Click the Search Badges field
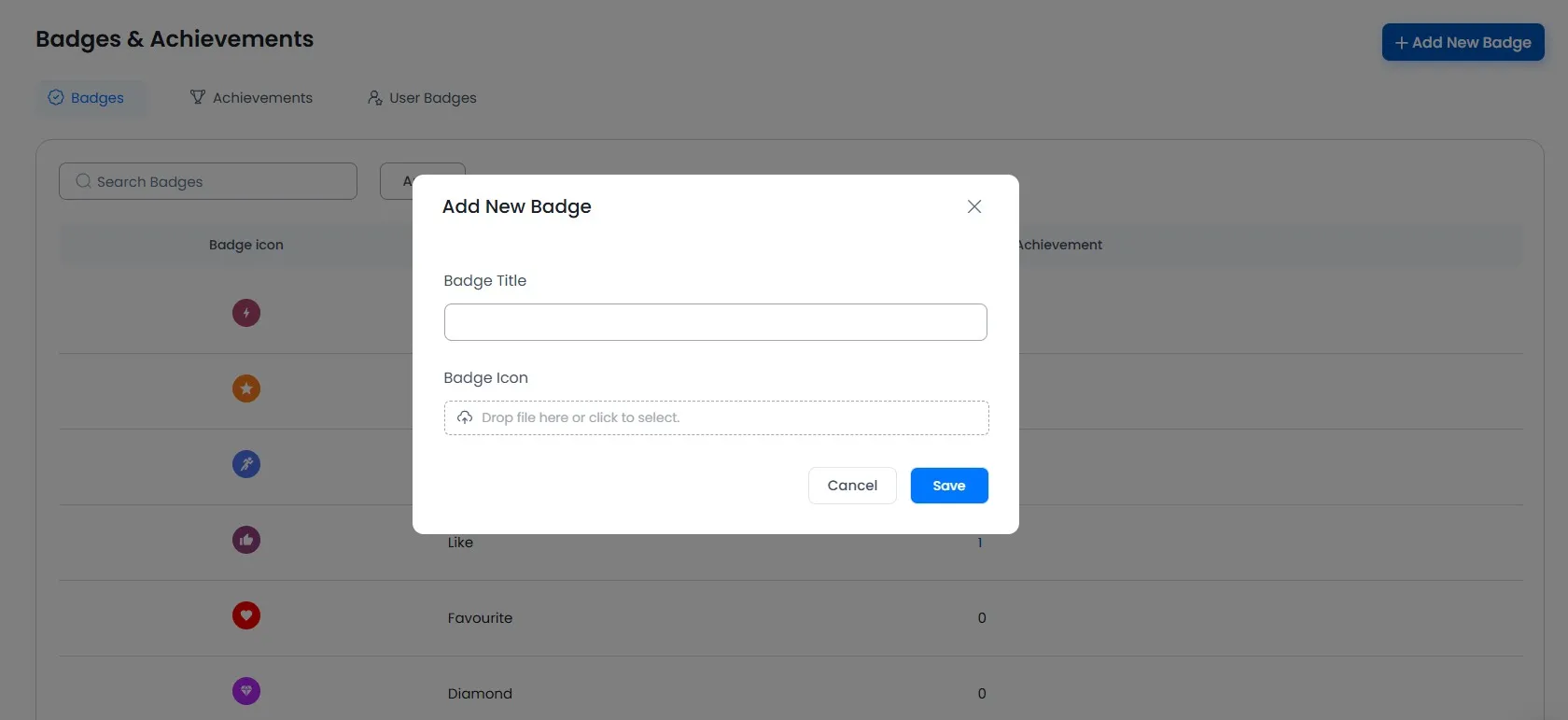The width and height of the screenshot is (1568, 720). pos(207,181)
